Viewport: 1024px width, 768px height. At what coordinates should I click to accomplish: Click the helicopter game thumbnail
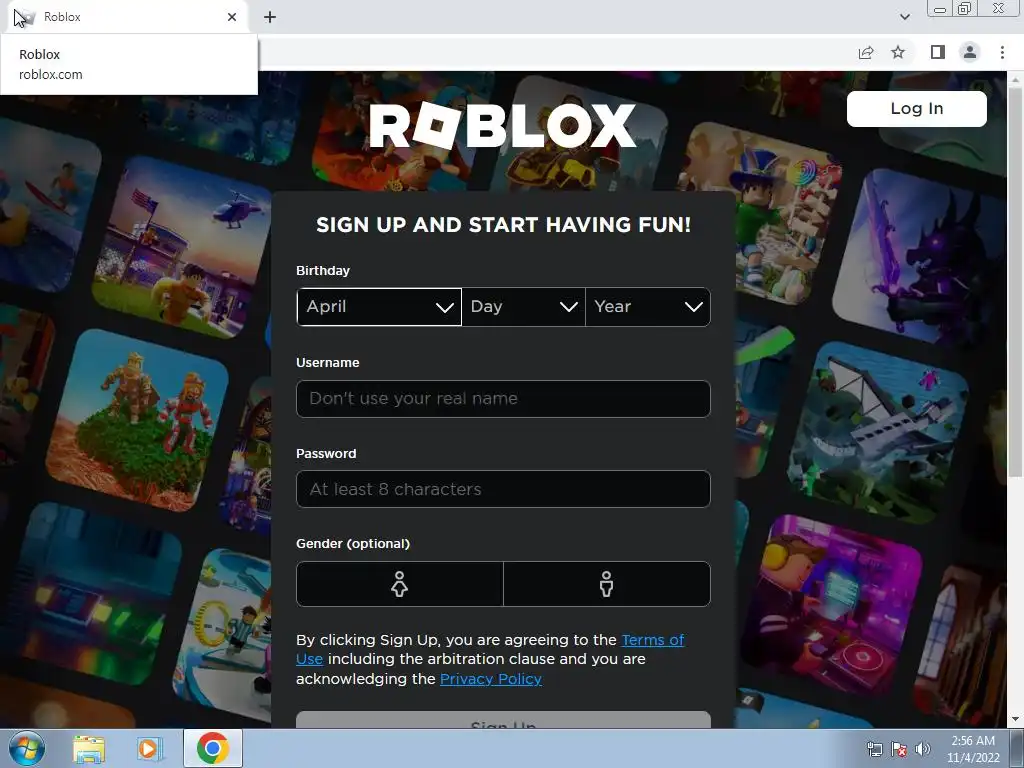(x=183, y=248)
